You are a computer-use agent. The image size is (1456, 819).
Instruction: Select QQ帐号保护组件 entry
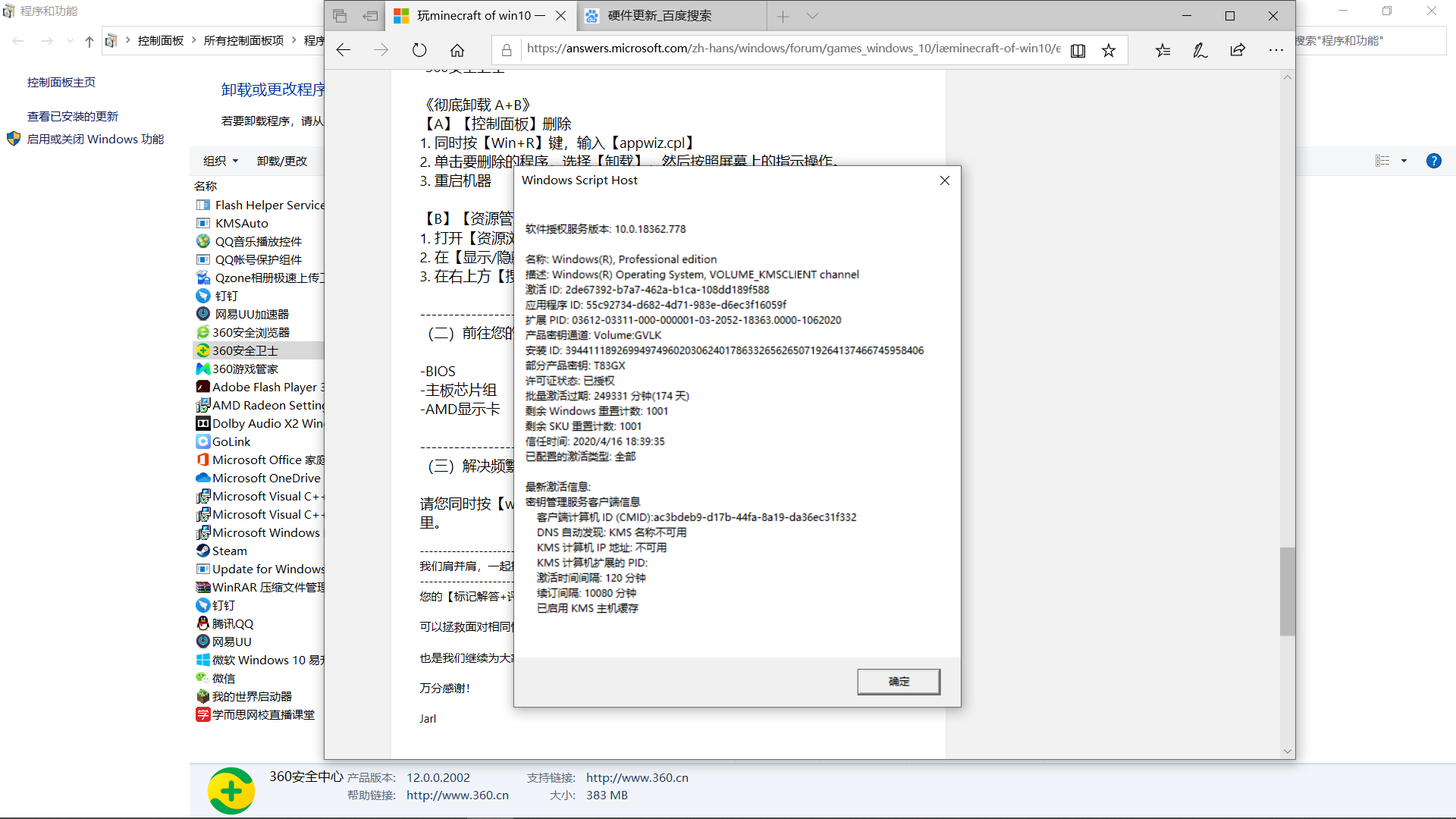point(259,259)
